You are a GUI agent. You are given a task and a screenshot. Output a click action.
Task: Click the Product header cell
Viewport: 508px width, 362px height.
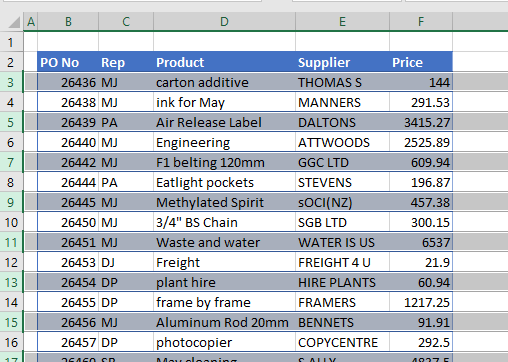pyautogui.click(x=224, y=62)
